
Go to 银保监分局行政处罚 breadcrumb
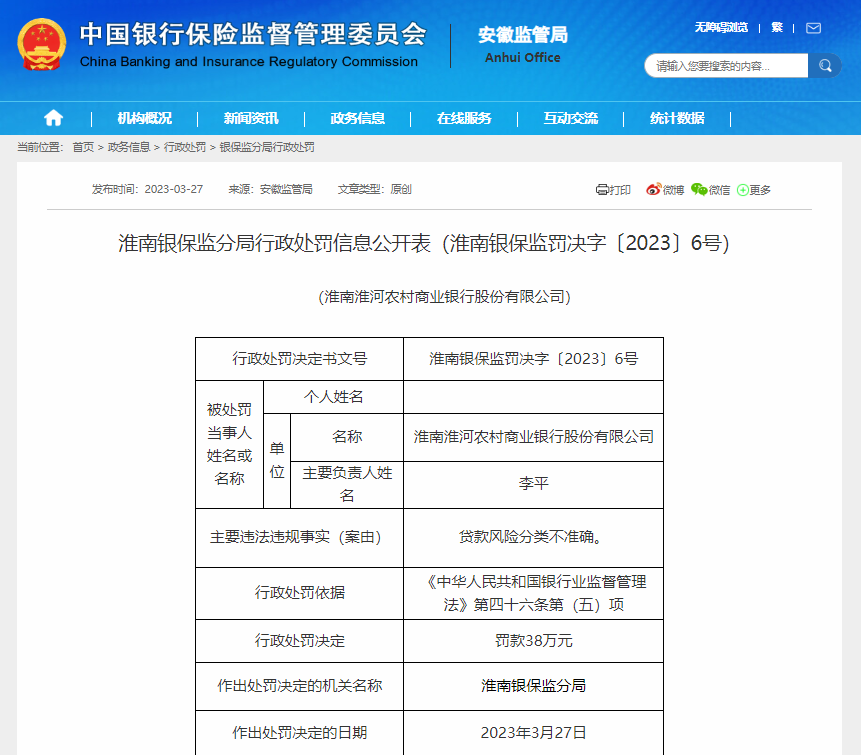(x=267, y=147)
